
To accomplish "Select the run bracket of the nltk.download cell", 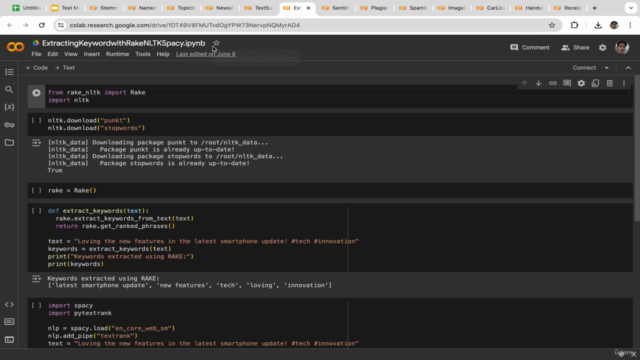I will 36,120.
